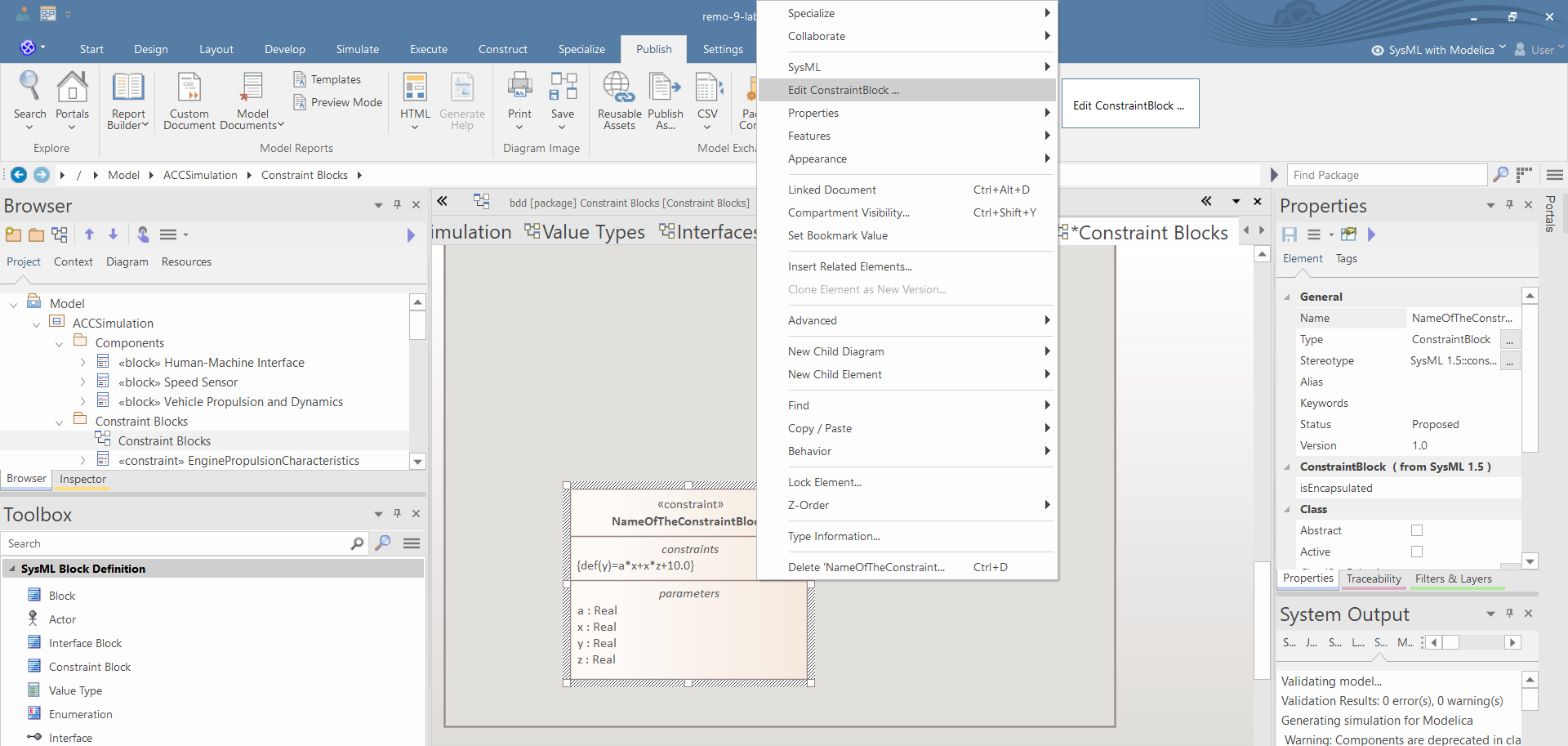Click the Edit ConstraintBlock submenu button
The height and width of the screenshot is (746, 1568).
1130,104
